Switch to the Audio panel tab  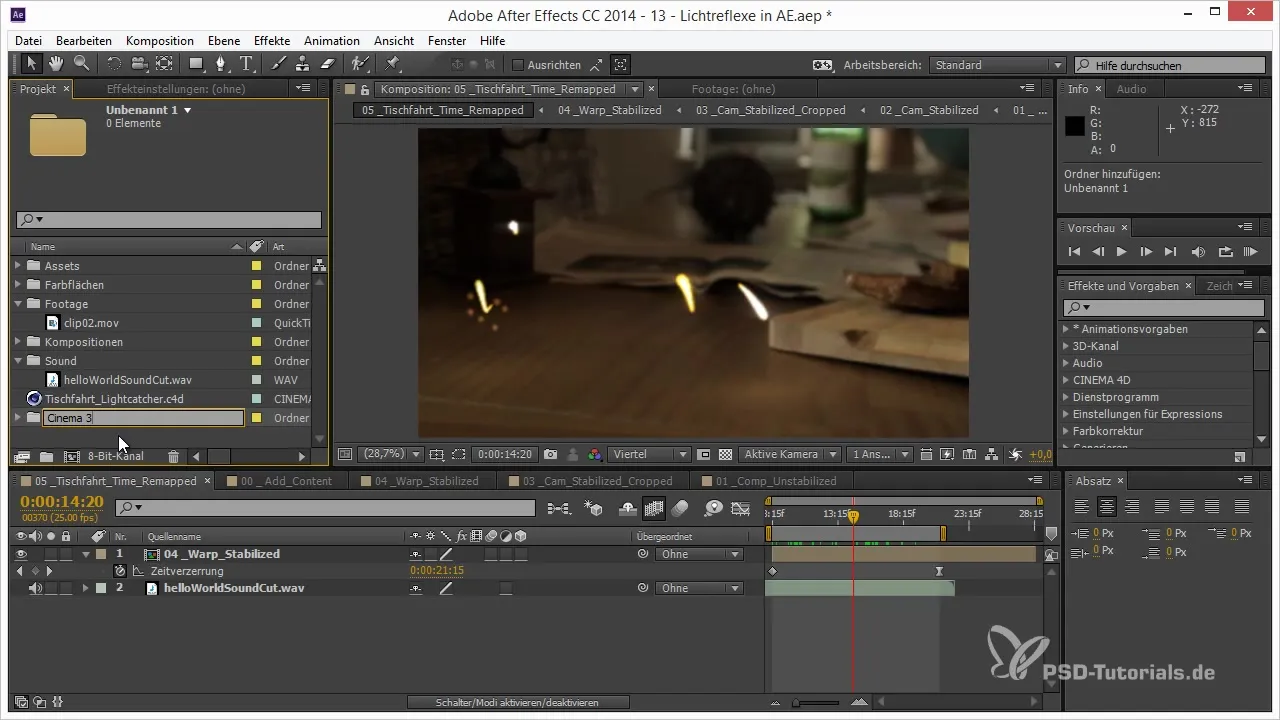pyautogui.click(x=1131, y=89)
